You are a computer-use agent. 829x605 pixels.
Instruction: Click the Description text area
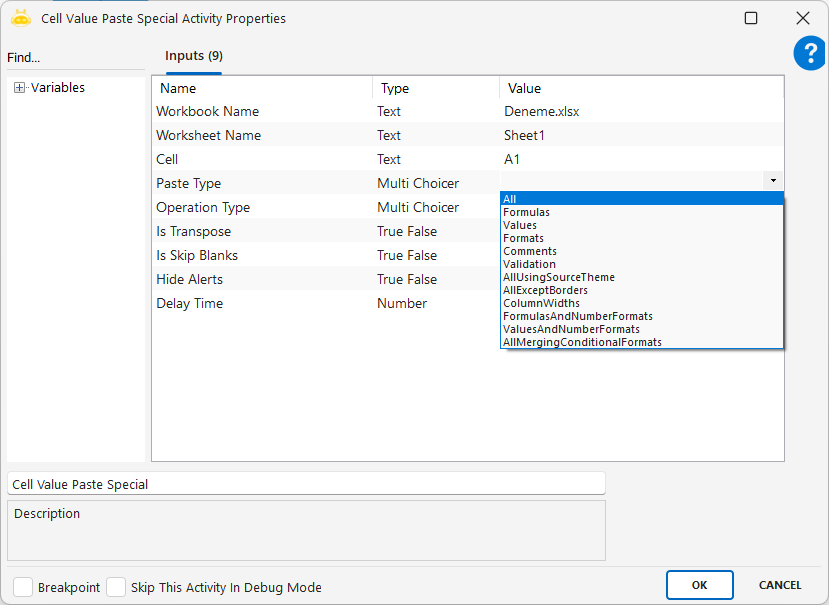pyautogui.click(x=306, y=530)
